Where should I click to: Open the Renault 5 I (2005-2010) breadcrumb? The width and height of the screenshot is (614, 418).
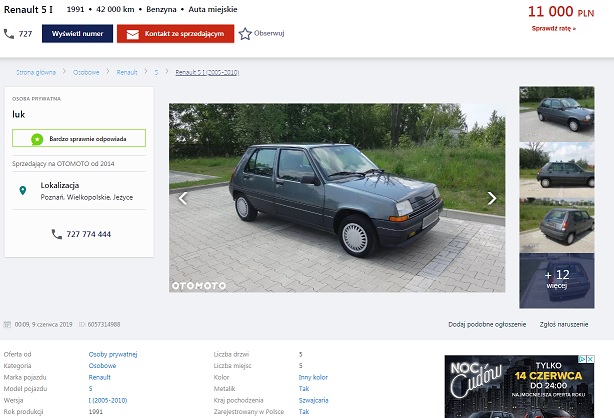tap(207, 72)
